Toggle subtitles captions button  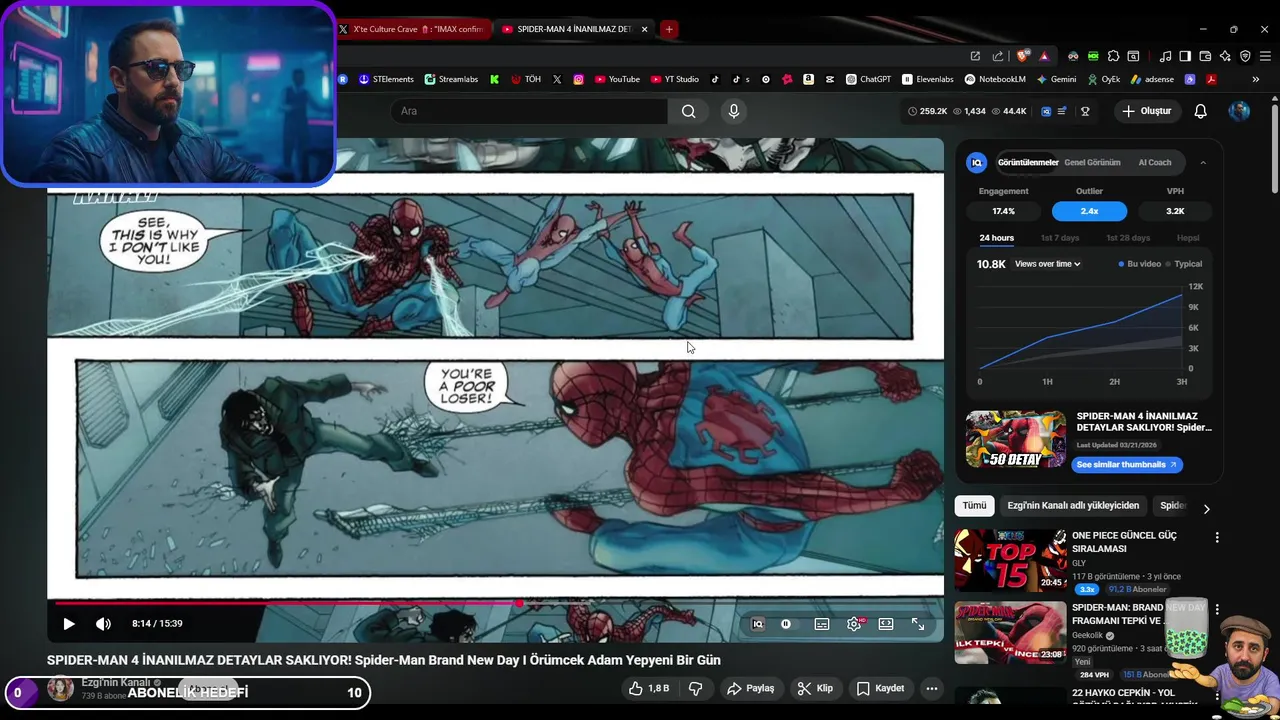click(x=822, y=624)
